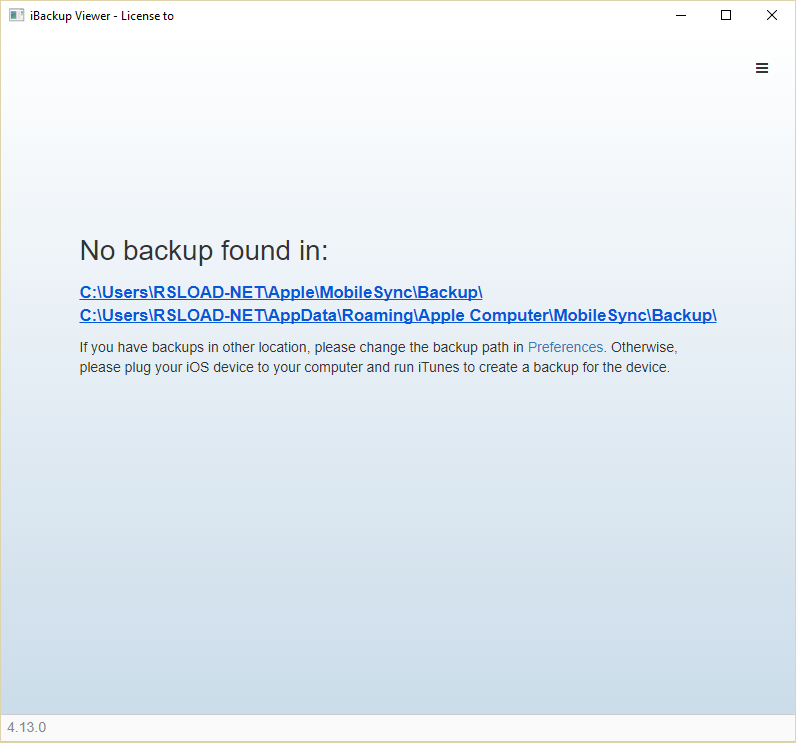Open the Preferences link
The height and width of the screenshot is (743, 796).
coord(565,347)
